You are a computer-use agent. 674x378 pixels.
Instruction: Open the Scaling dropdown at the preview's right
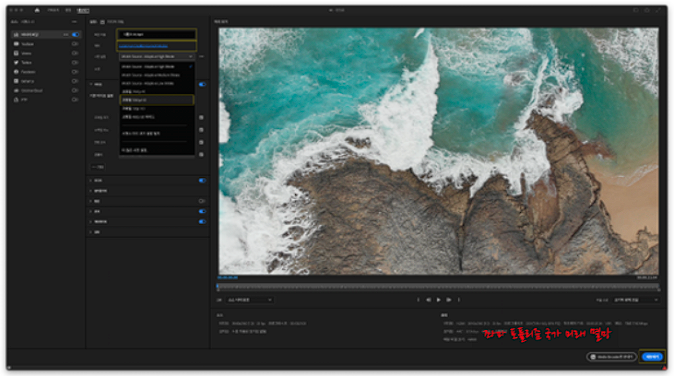636,300
